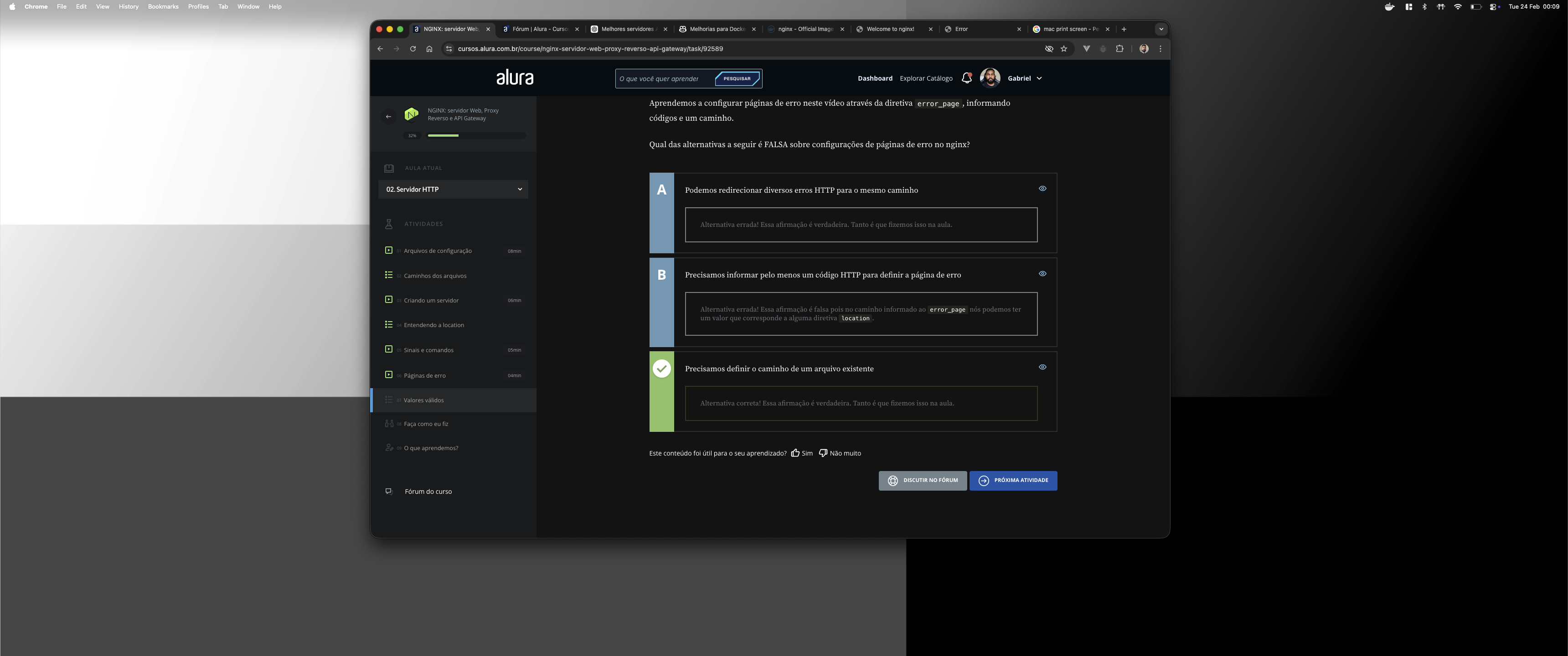Toggle eye icon on alternative A
1568x656 pixels.
point(1042,189)
